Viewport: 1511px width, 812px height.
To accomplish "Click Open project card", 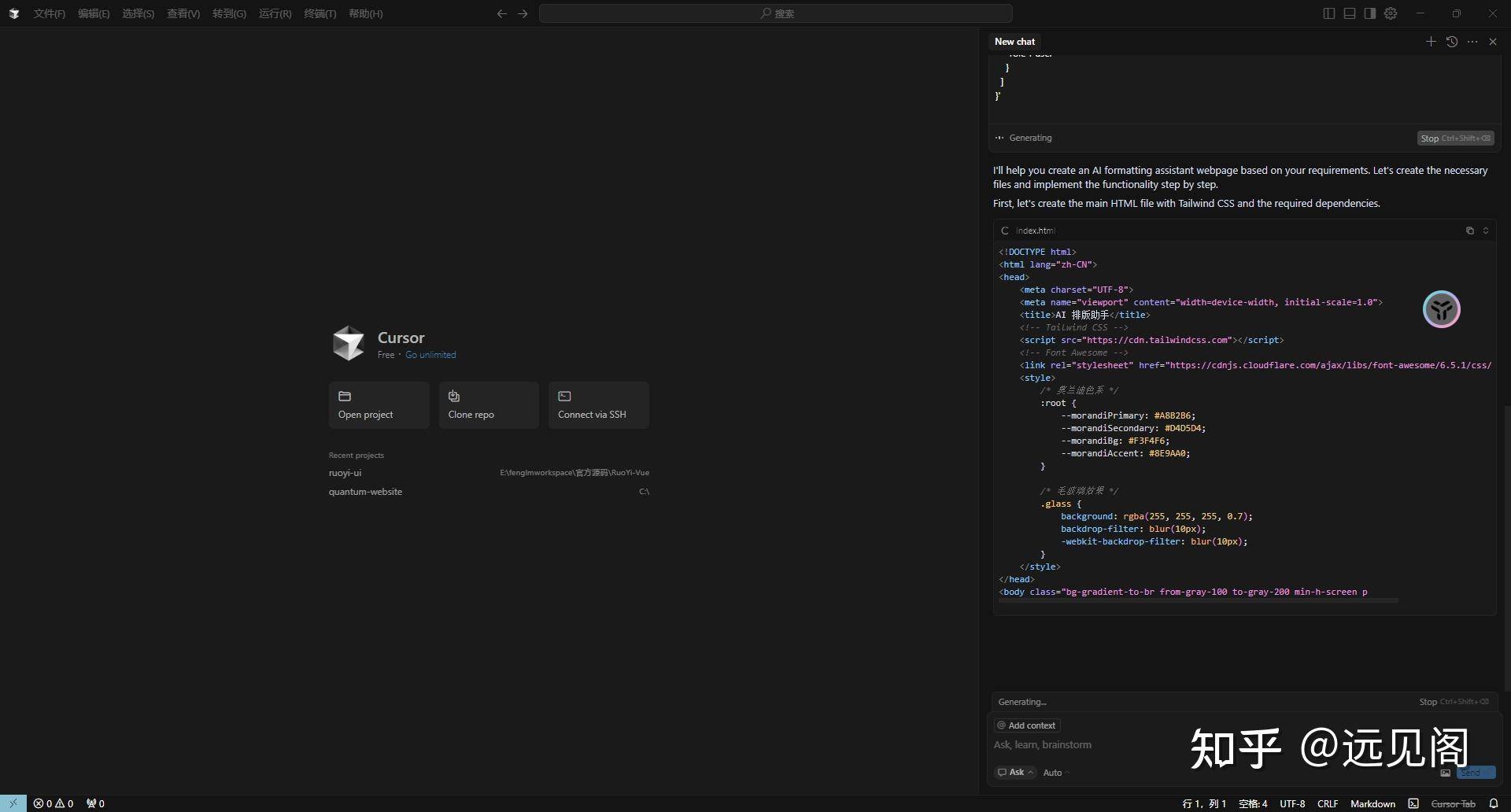I will 379,405.
